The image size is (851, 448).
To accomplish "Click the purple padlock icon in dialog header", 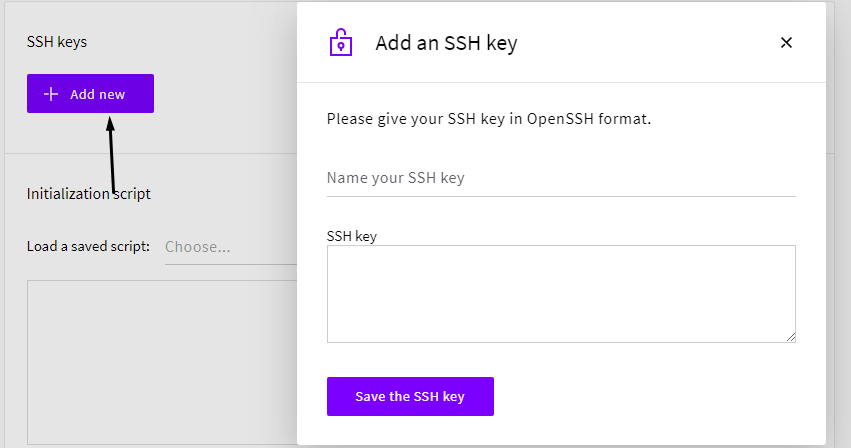I will tap(341, 42).
